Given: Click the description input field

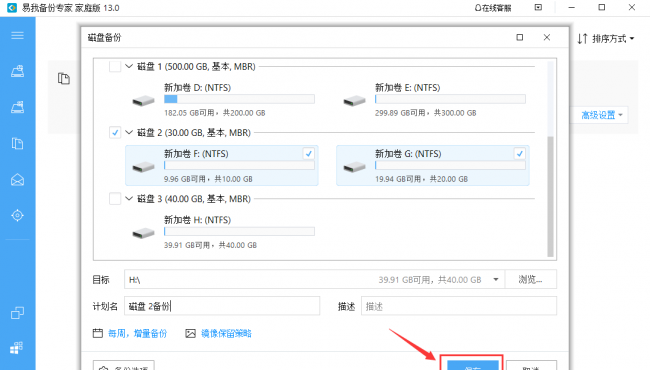Looking at the screenshot, I should coord(459,306).
